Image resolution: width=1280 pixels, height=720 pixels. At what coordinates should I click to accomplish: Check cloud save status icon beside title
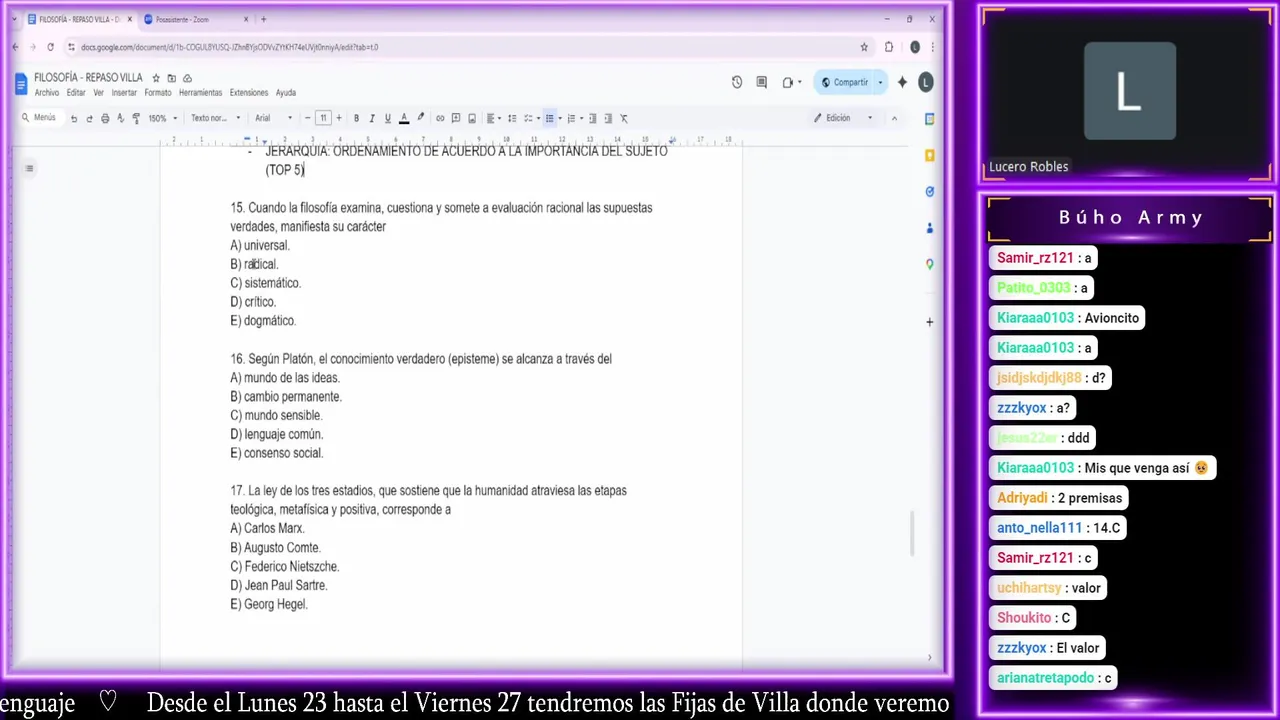(x=187, y=78)
